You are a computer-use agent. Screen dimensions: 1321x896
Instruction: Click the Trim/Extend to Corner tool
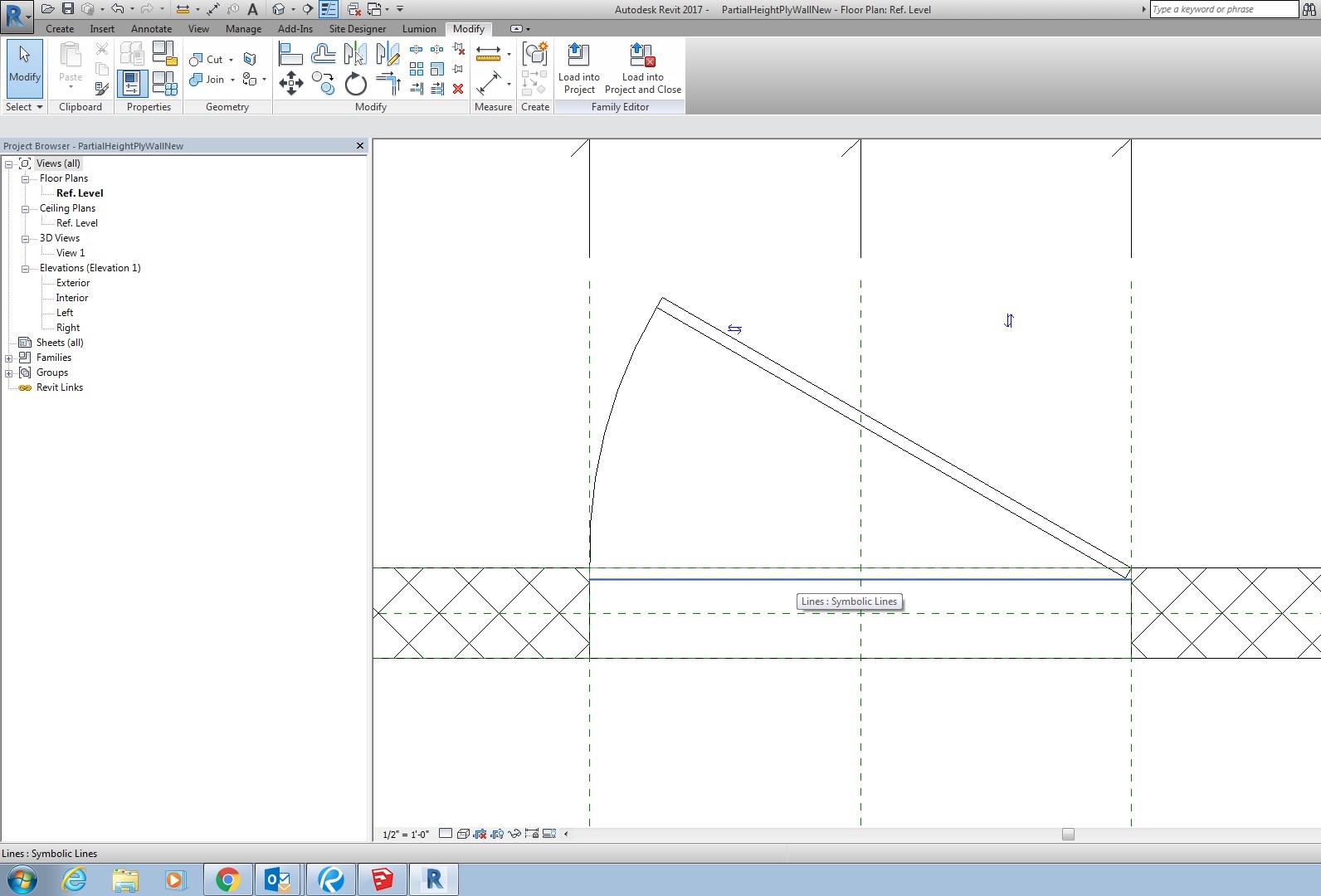pyautogui.click(x=388, y=83)
